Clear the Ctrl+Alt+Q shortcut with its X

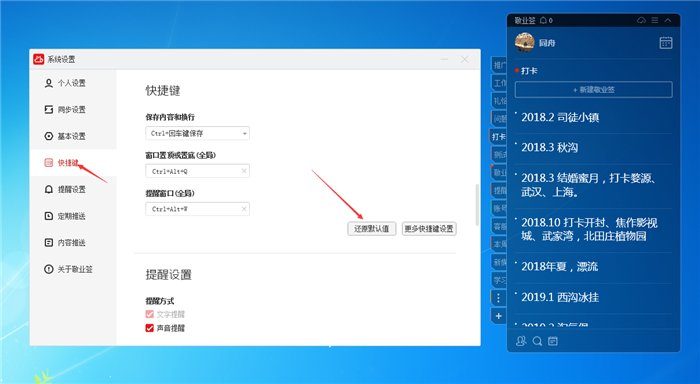click(x=244, y=171)
